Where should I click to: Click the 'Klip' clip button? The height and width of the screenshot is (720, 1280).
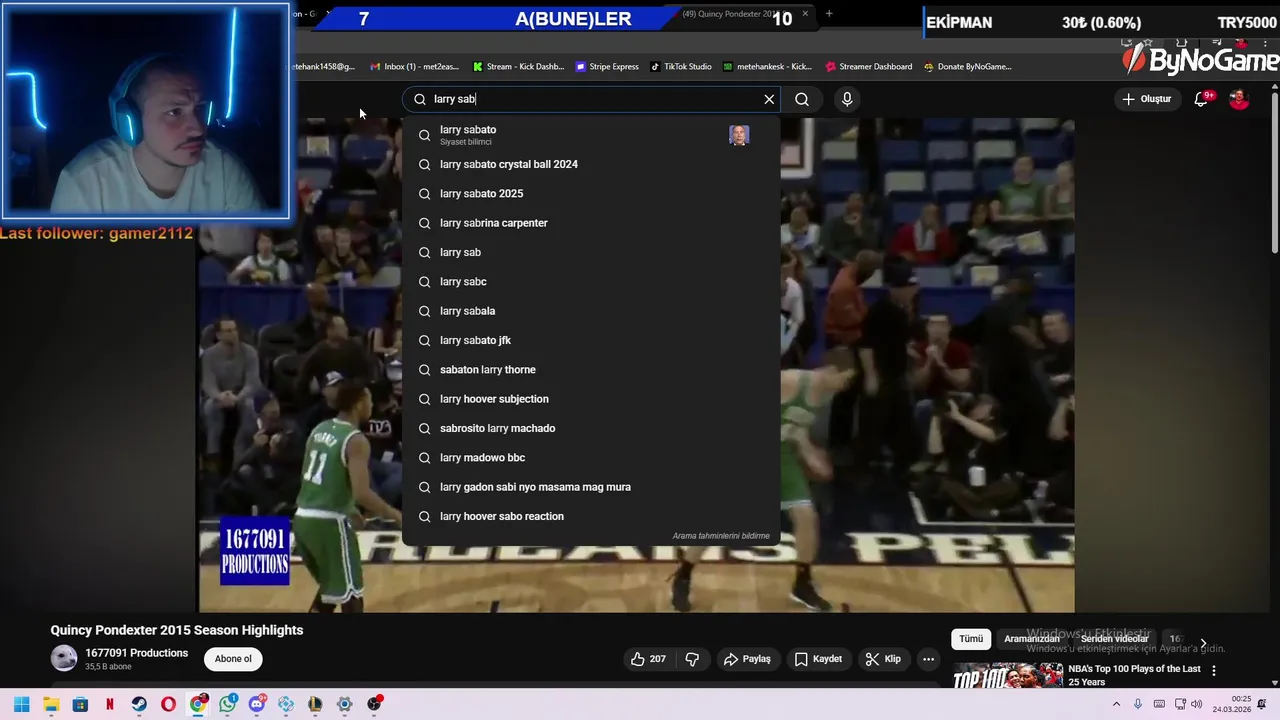tap(883, 659)
